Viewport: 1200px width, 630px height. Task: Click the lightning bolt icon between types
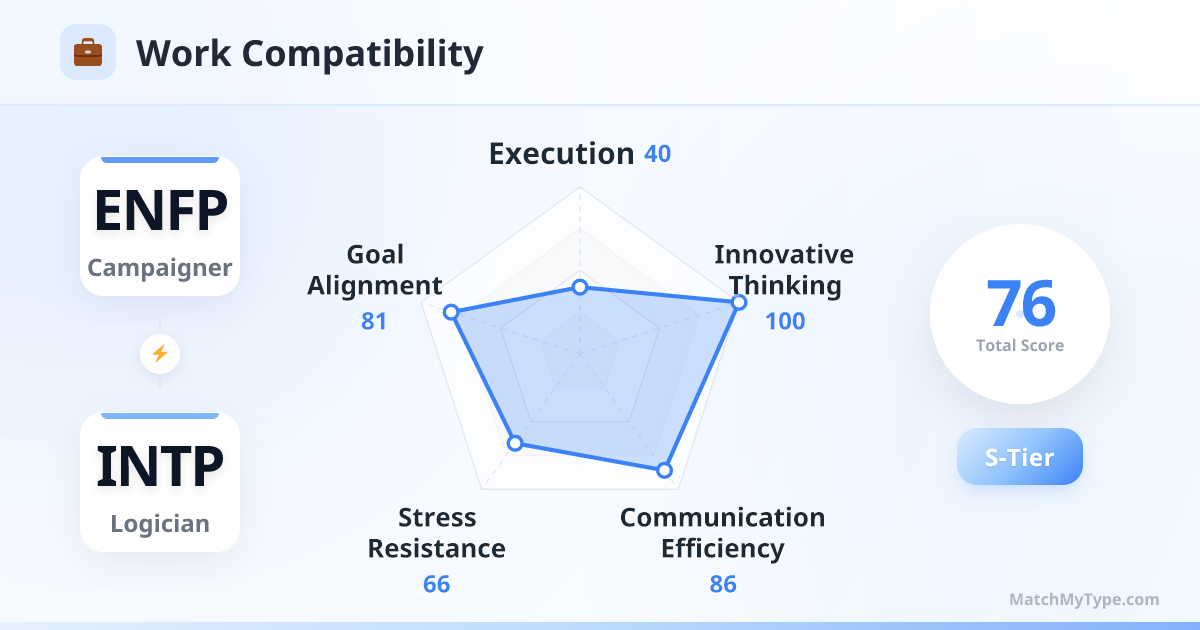[160, 353]
